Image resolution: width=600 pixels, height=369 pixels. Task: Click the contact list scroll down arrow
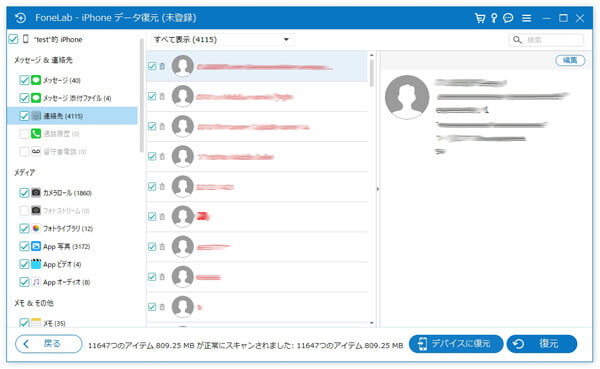tap(372, 323)
